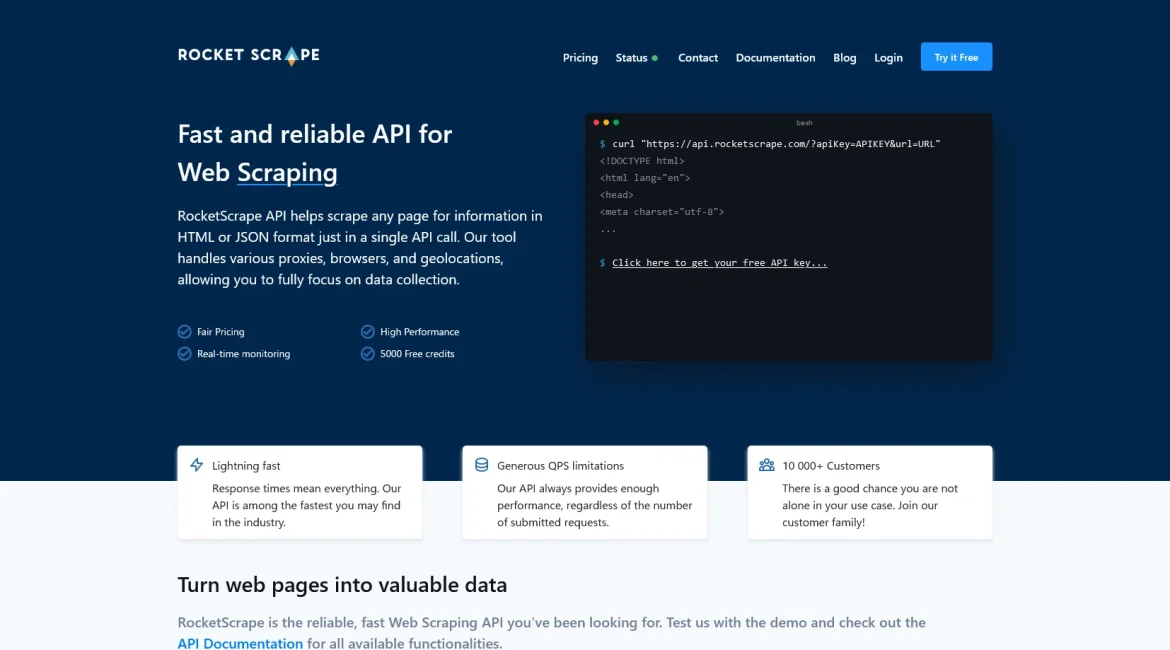Click the curl command line in terminal
Viewport: 1170px width, 650px height.
coord(770,144)
